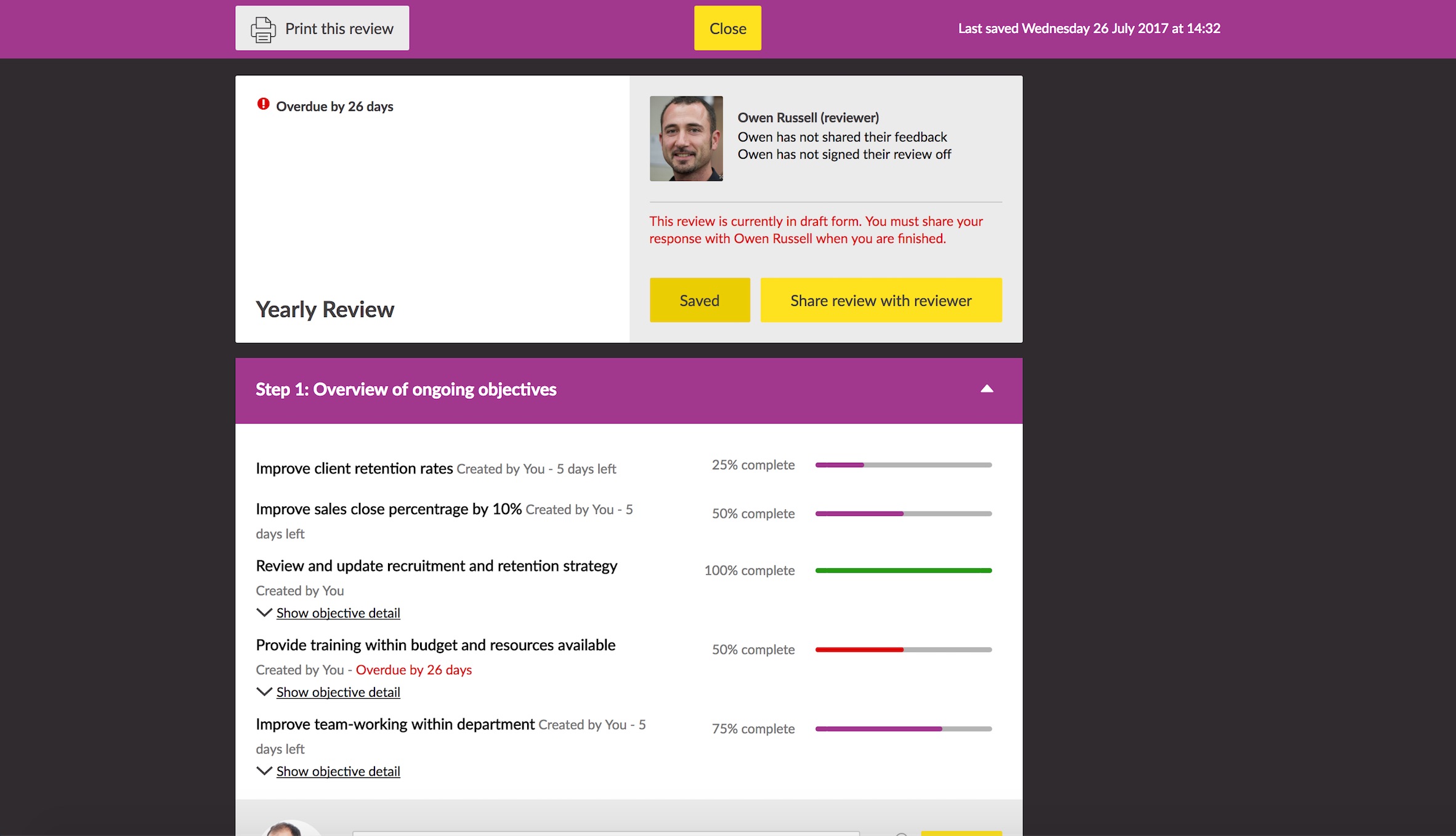The height and width of the screenshot is (836, 1456).
Task: Click the Yearly Review heading
Action: (325, 310)
